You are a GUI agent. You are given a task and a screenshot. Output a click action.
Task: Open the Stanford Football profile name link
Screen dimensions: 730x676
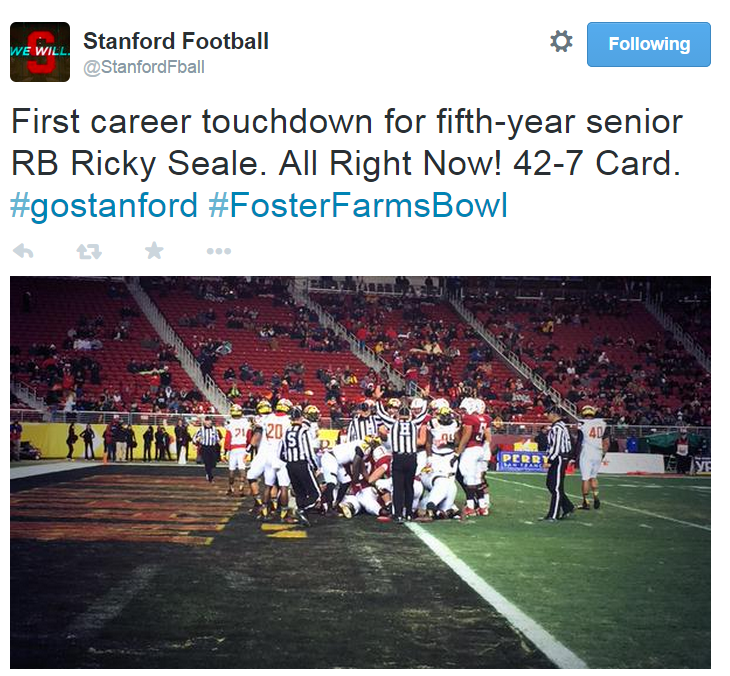pos(176,41)
